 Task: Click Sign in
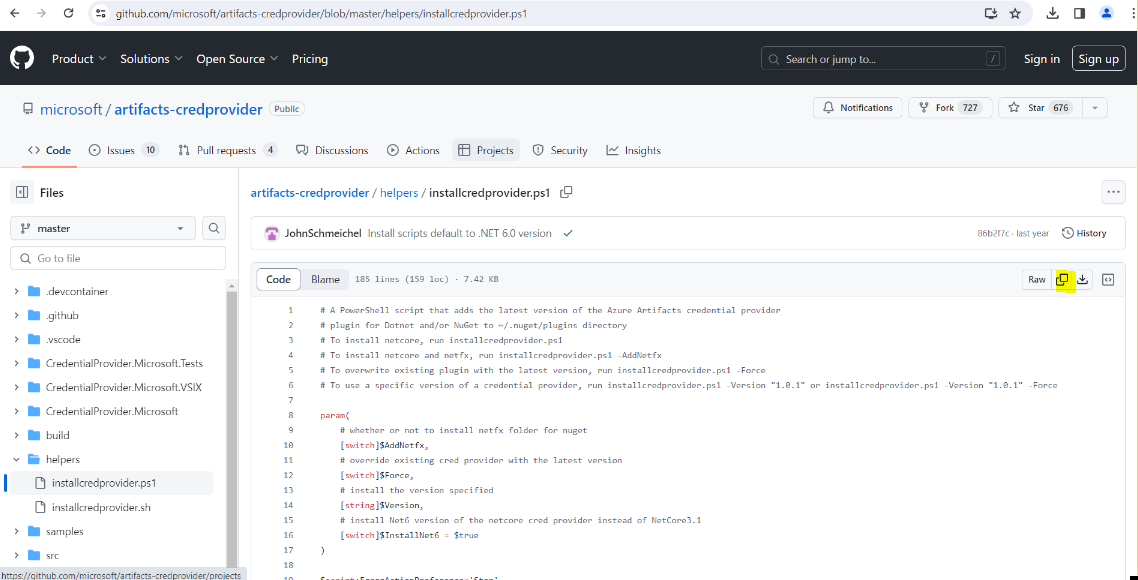(x=1041, y=59)
